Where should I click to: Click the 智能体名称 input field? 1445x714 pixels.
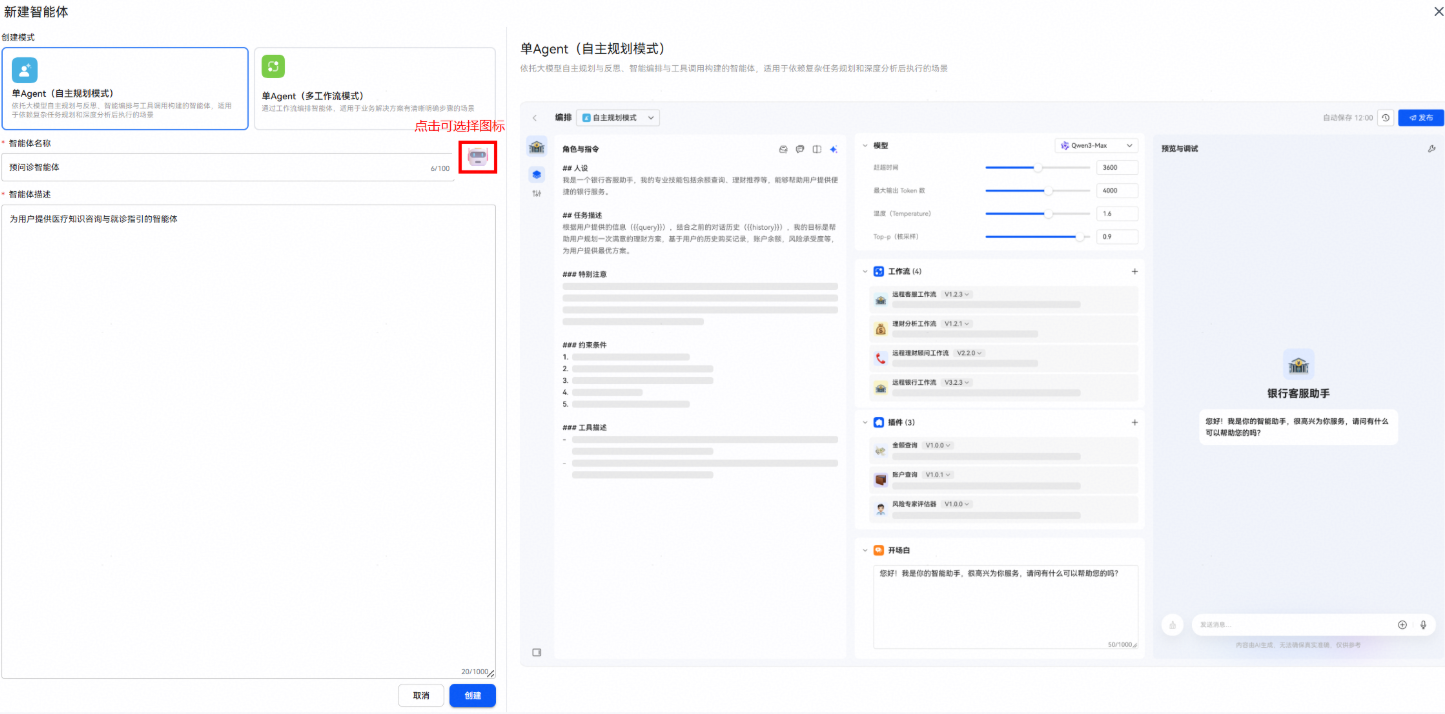(x=215, y=168)
